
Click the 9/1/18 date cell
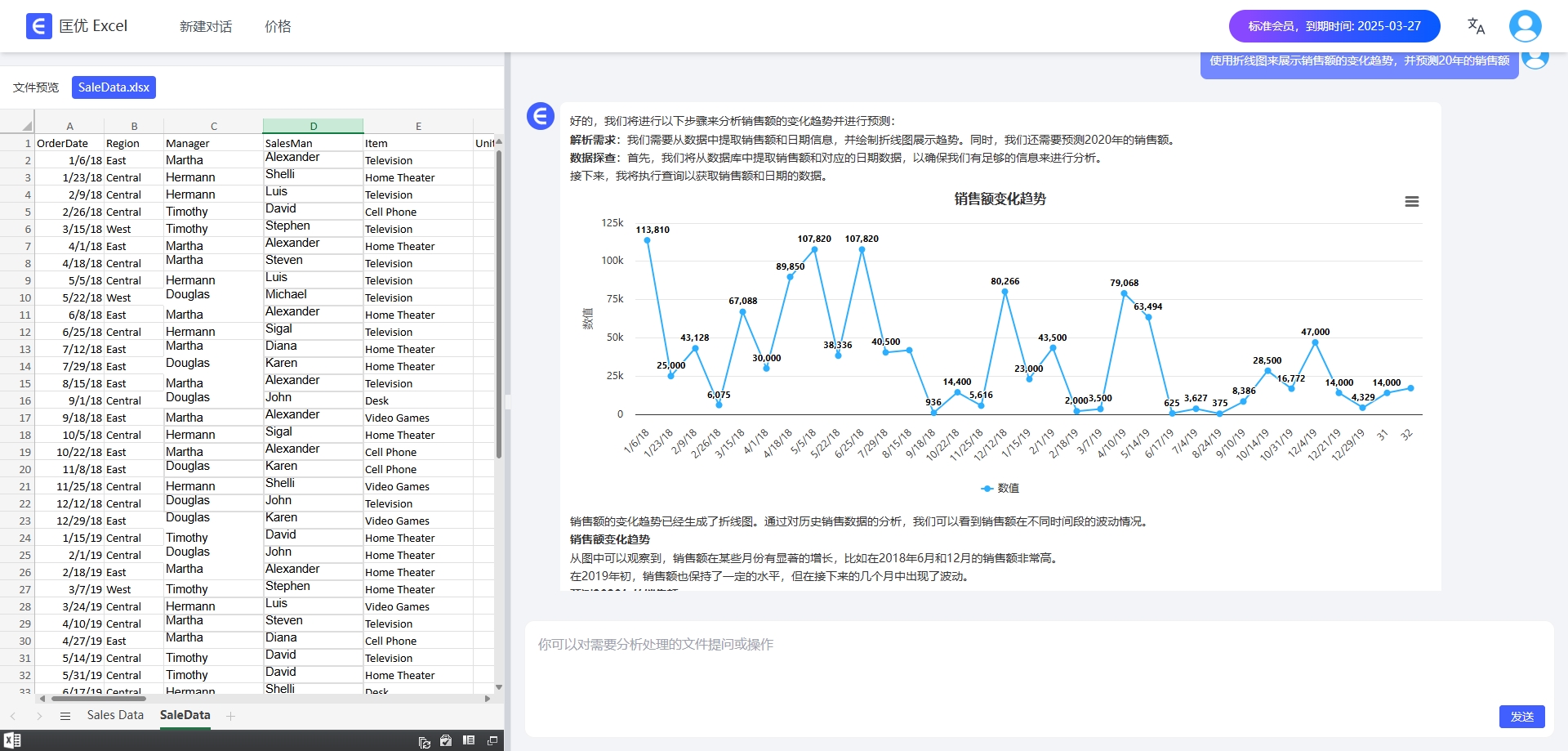tap(69, 400)
